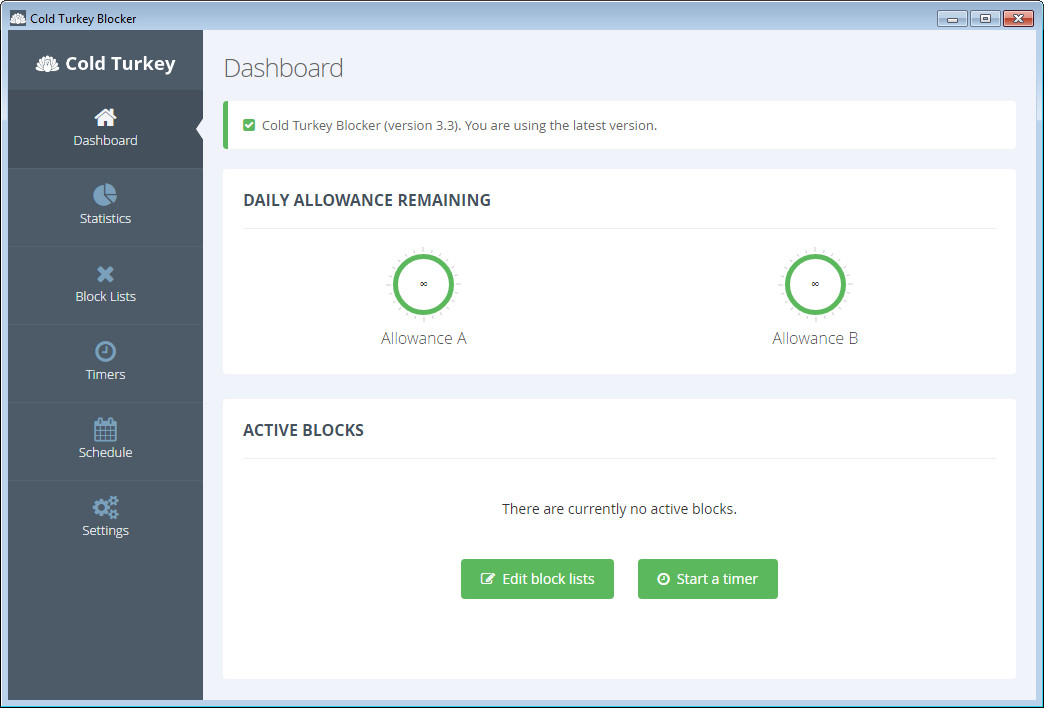Viewport: 1044px width, 708px height.
Task: Click the Cold Turkey logo in sidebar header
Action: 47,64
